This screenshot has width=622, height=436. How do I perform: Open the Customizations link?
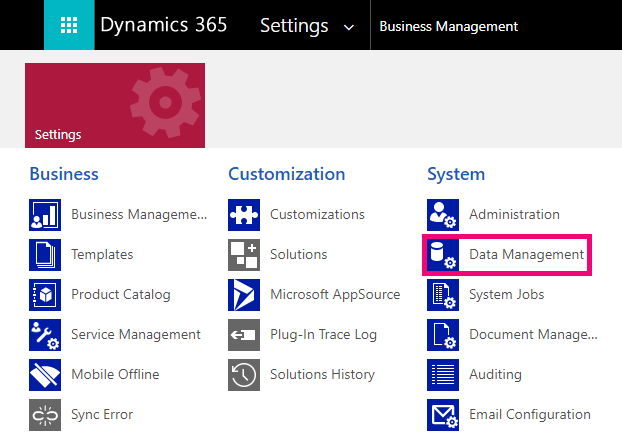tap(317, 214)
